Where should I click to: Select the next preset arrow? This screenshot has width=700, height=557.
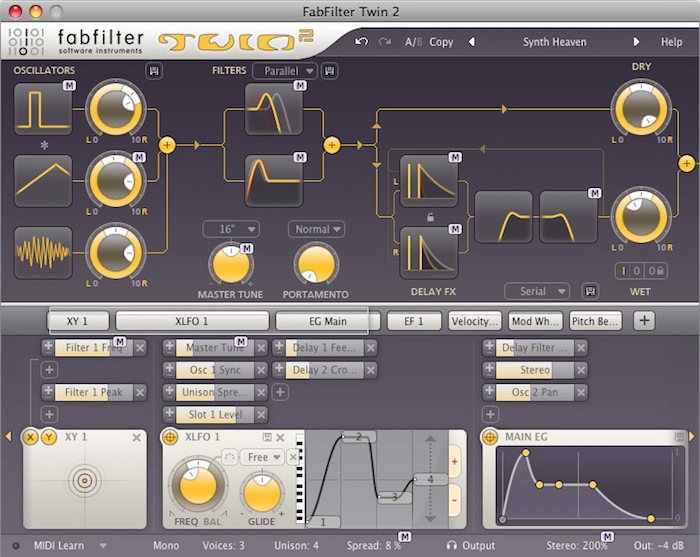pyautogui.click(x=636, y=42)
